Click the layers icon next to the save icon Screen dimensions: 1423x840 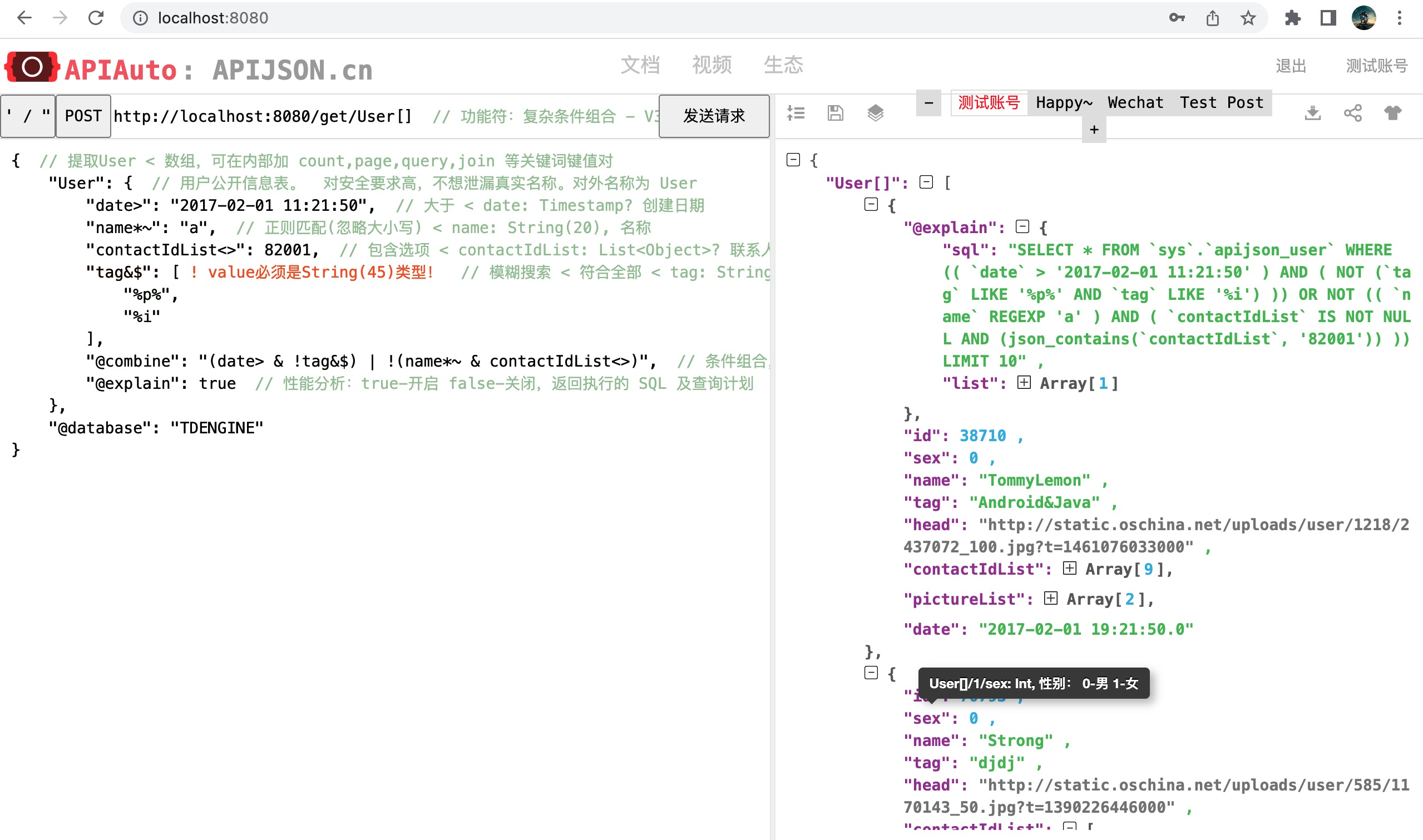point(874,112)
